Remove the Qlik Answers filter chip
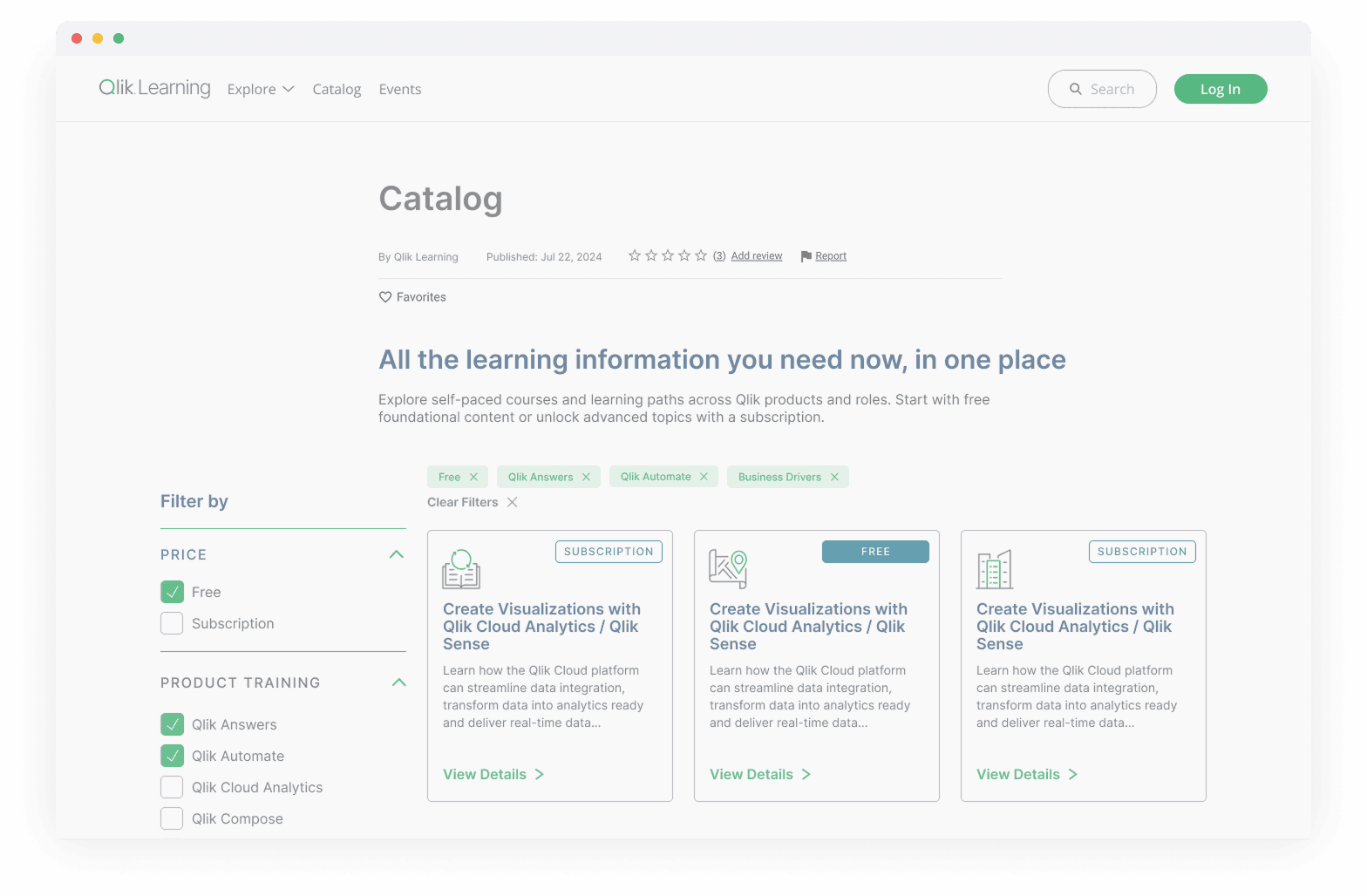 point(586,477)
